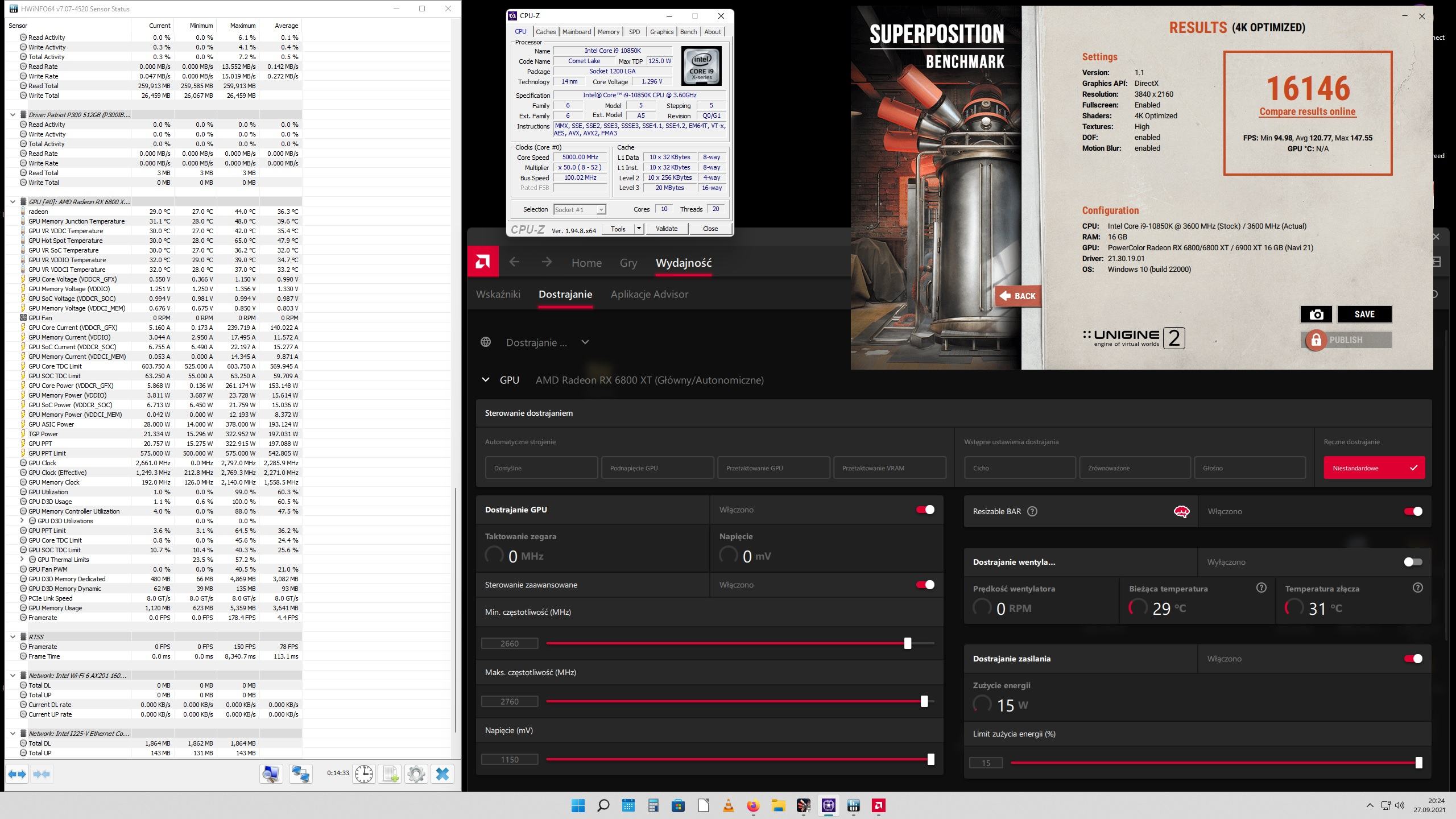
Task: Click the globe icon beside Dostrajanie dropdown
Action: click(486, 342)
